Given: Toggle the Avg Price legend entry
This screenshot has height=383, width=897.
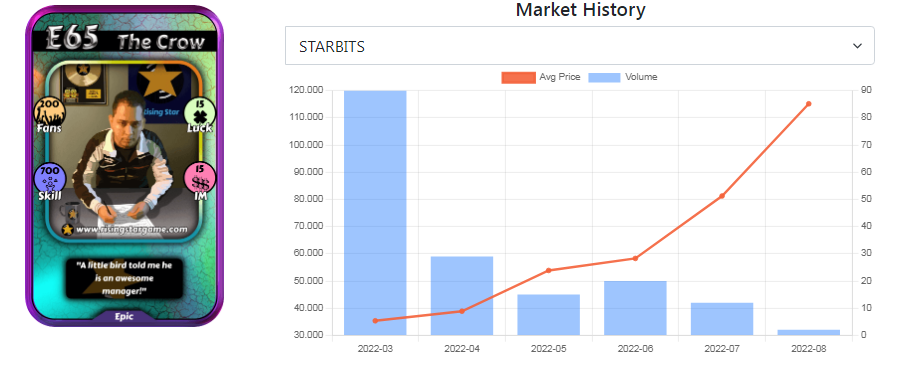Looking at the screenshot, I should click(x=540, y=77).
